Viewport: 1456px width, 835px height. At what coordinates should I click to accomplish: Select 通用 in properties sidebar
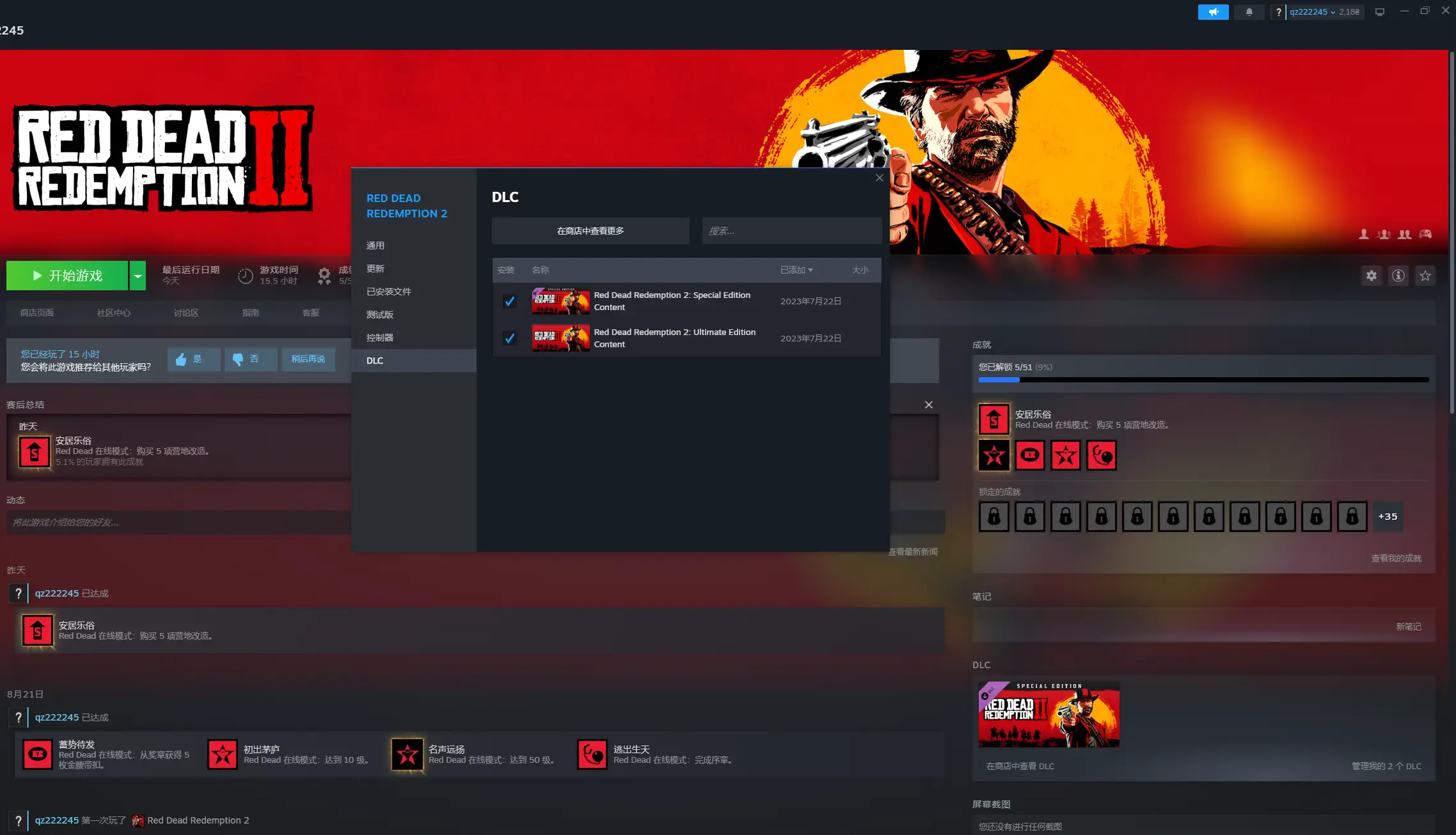(x=414, y=246)
